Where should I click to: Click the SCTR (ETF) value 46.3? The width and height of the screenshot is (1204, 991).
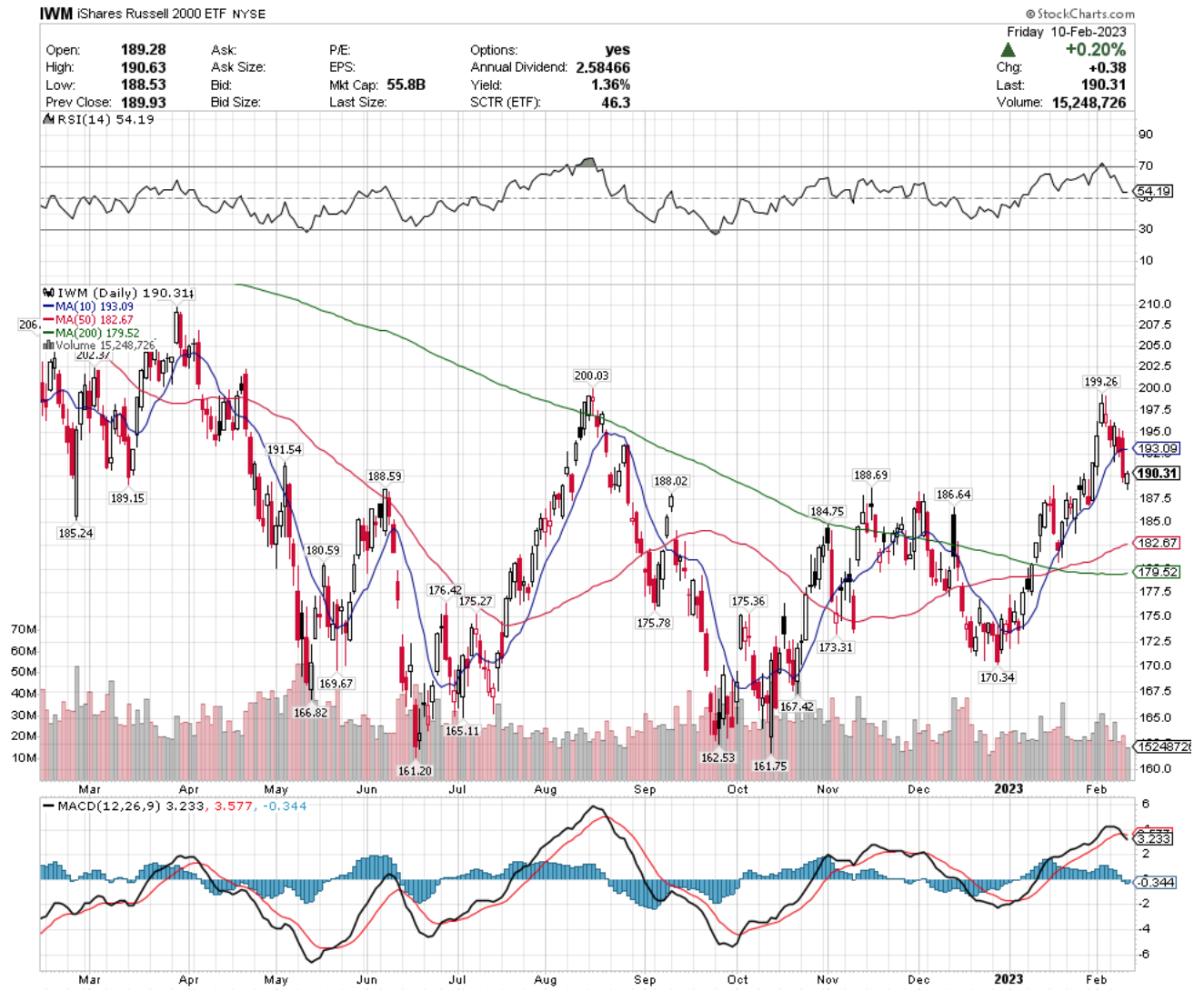tap(616, 102)
